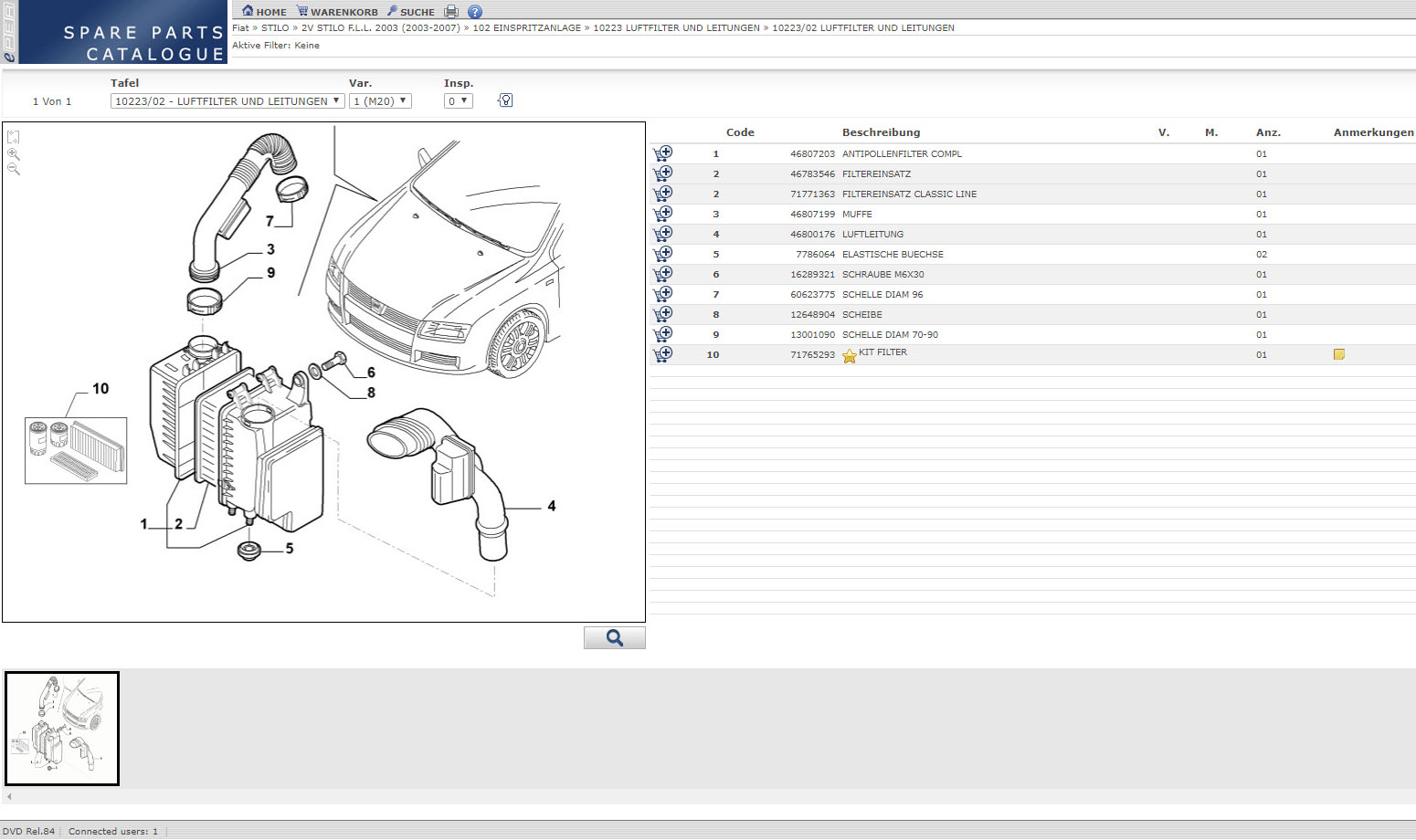Click the 102 EINSPRITZANLAGE breadcrumb link
This screenshot has width=1416, height=840.
(x=526, y=28)
